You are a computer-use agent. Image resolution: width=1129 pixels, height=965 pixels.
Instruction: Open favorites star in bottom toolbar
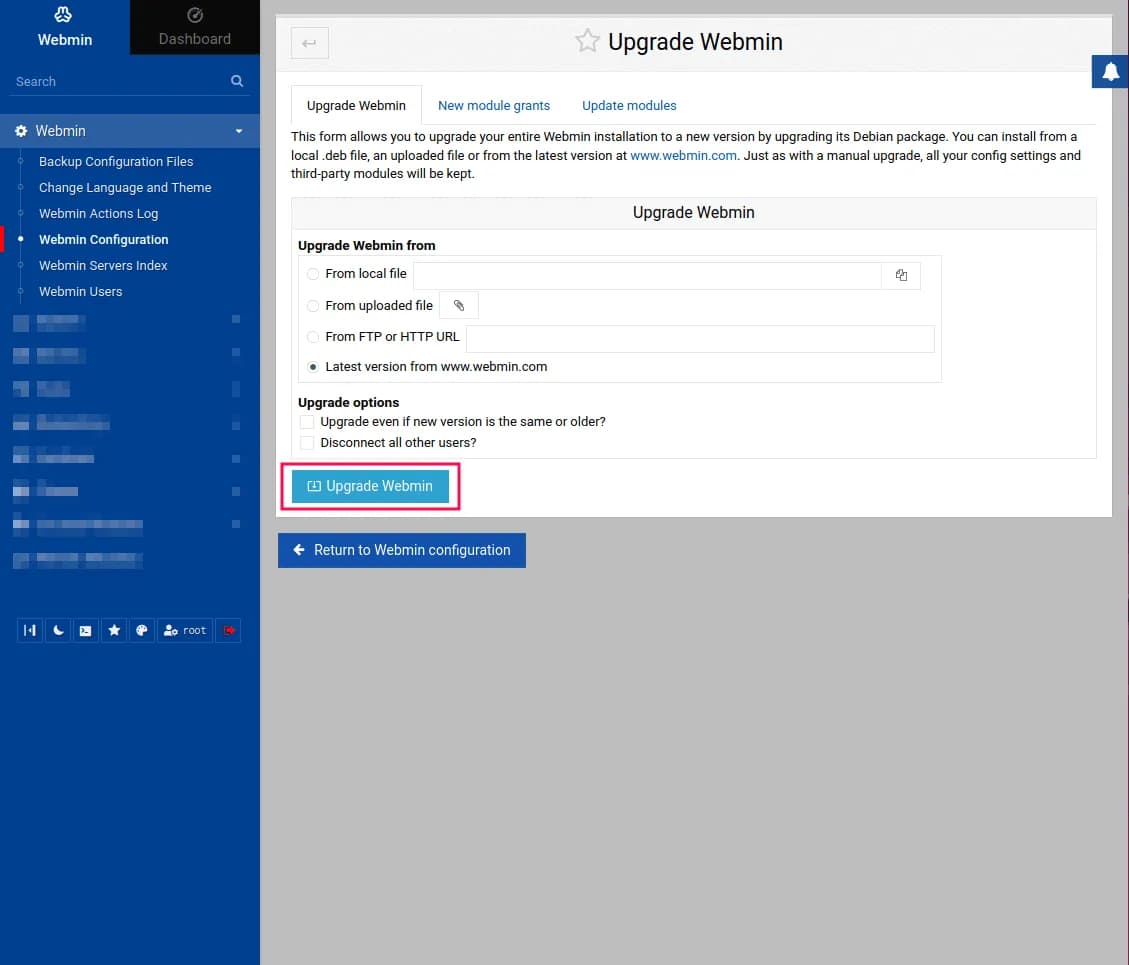114,630
